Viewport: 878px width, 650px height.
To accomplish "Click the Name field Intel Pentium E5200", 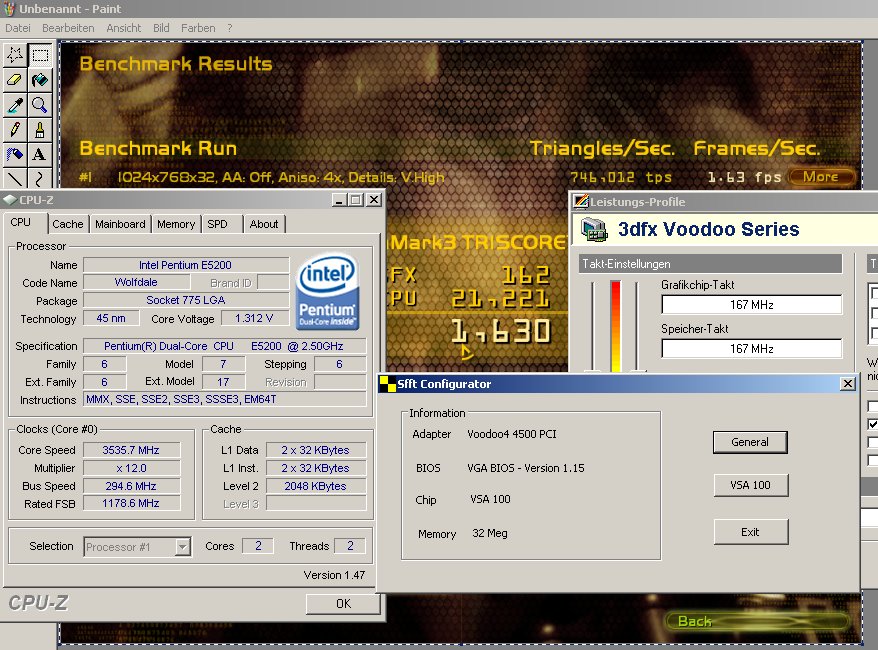I will coord(186,265).
